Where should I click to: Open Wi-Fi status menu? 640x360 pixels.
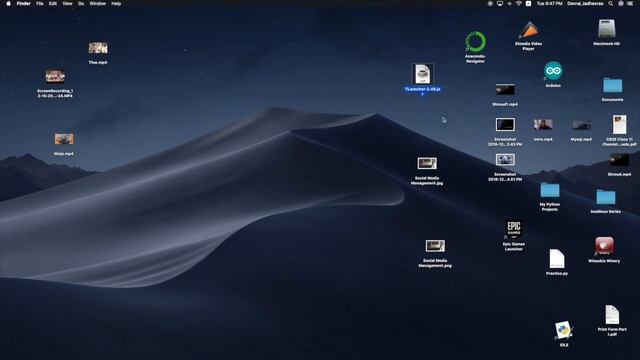pyautogui.click(x=518, y=4)
